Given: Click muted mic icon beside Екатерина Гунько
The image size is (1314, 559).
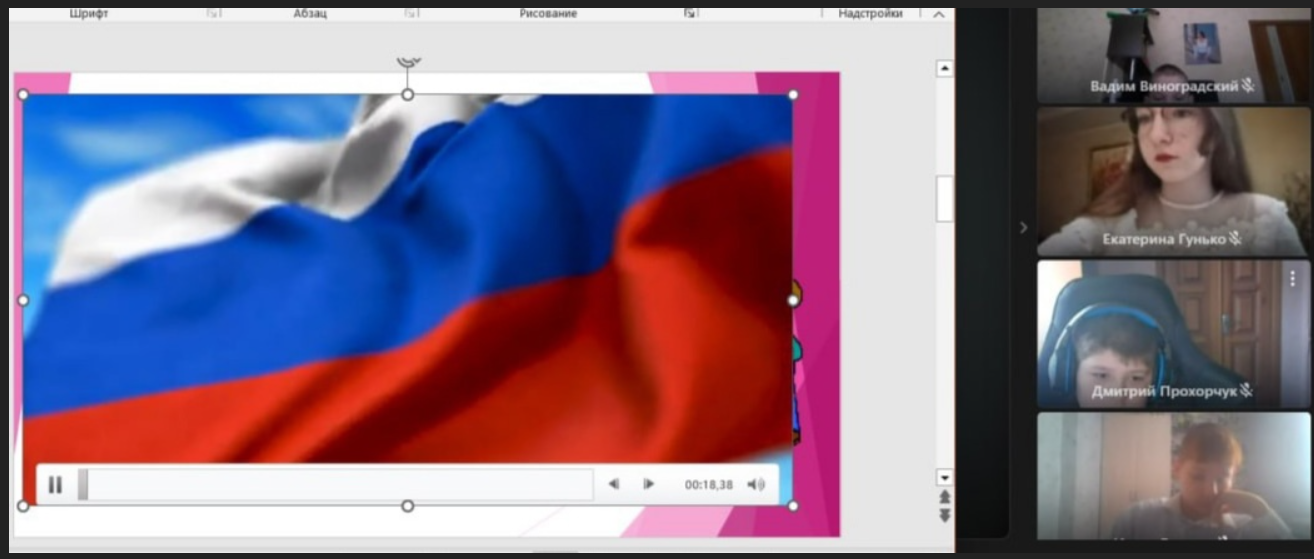Looking at the screenshot, I should (1235, 239).
